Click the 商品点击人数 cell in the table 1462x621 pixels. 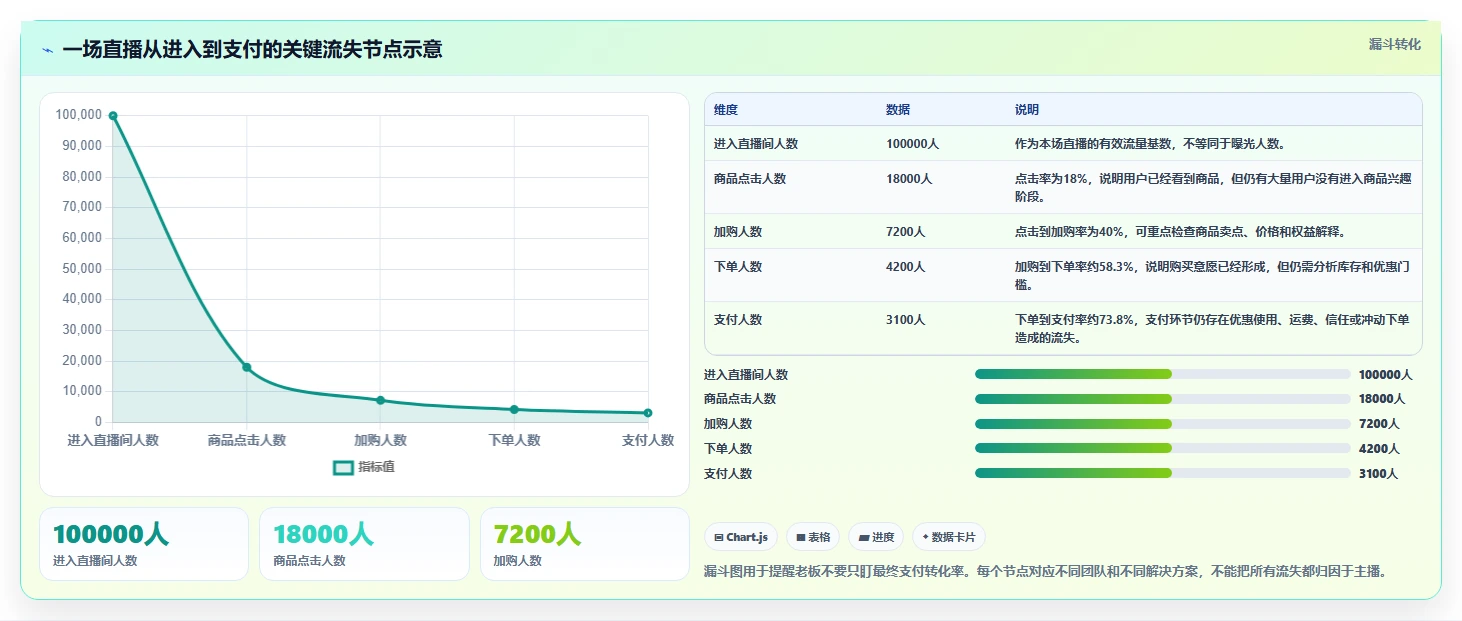pos(750,179)
